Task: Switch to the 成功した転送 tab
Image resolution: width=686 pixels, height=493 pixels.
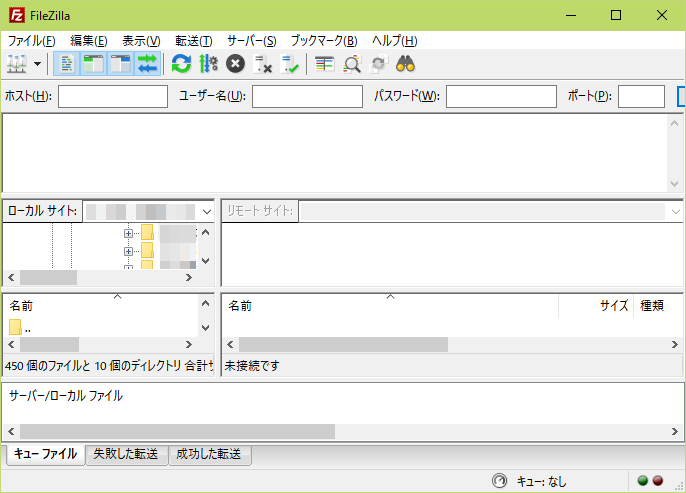Action: [x=209, y=454]
